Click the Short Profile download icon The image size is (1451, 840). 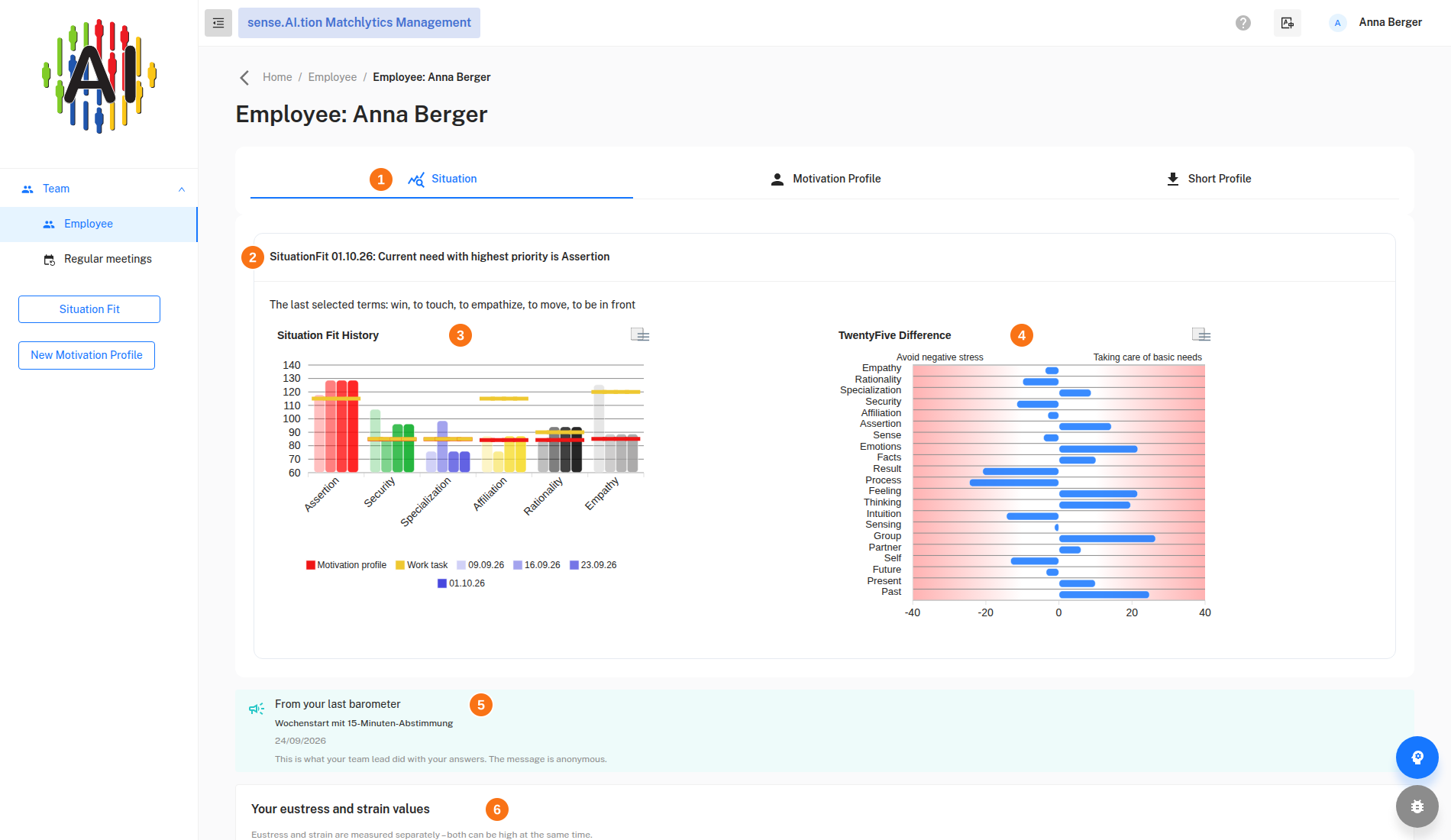1173,179
